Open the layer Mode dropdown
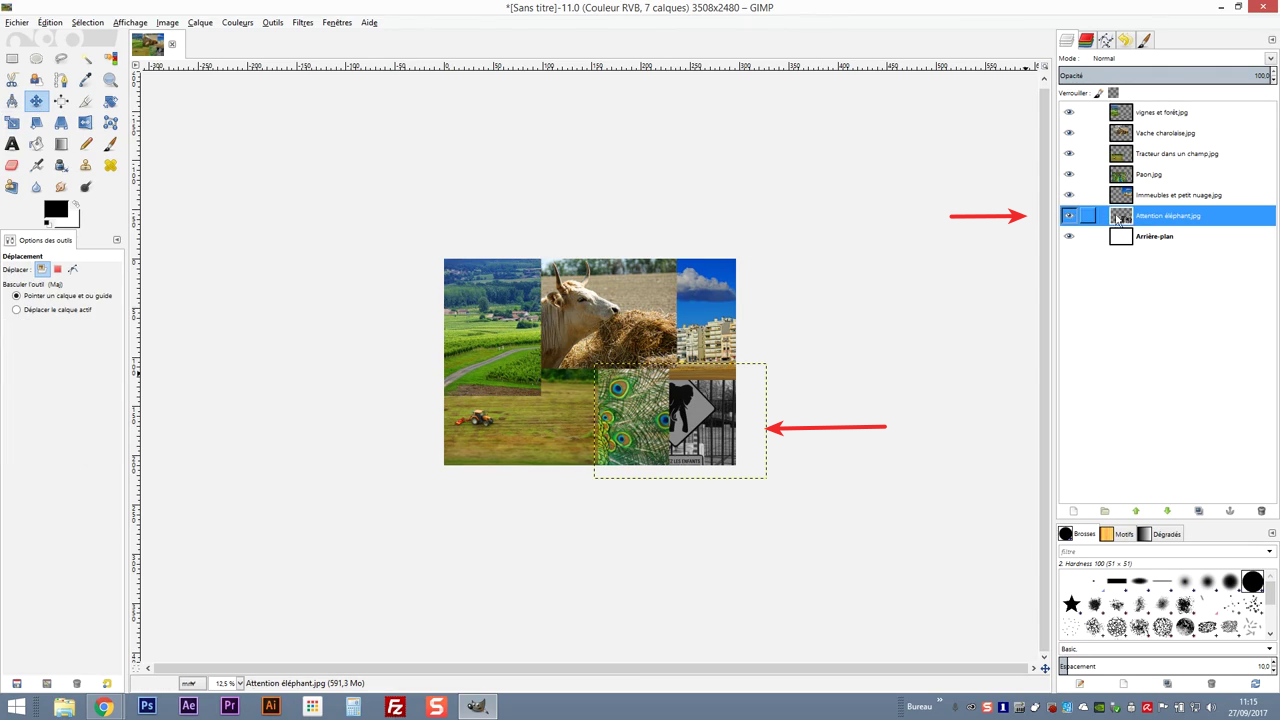This screenshot has height=720, width=1280. click(x=1183, y=58)
